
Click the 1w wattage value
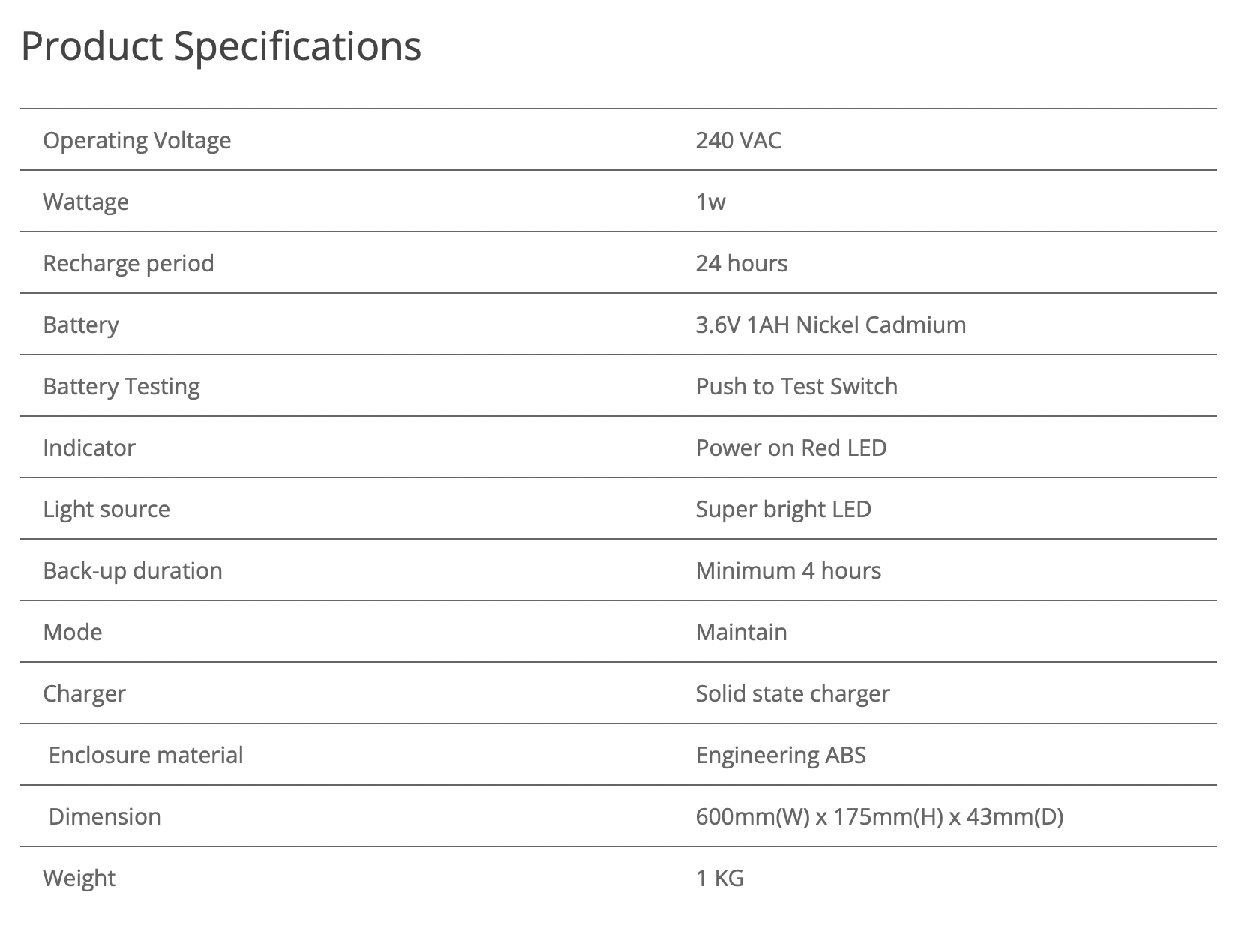pos(710,202)
